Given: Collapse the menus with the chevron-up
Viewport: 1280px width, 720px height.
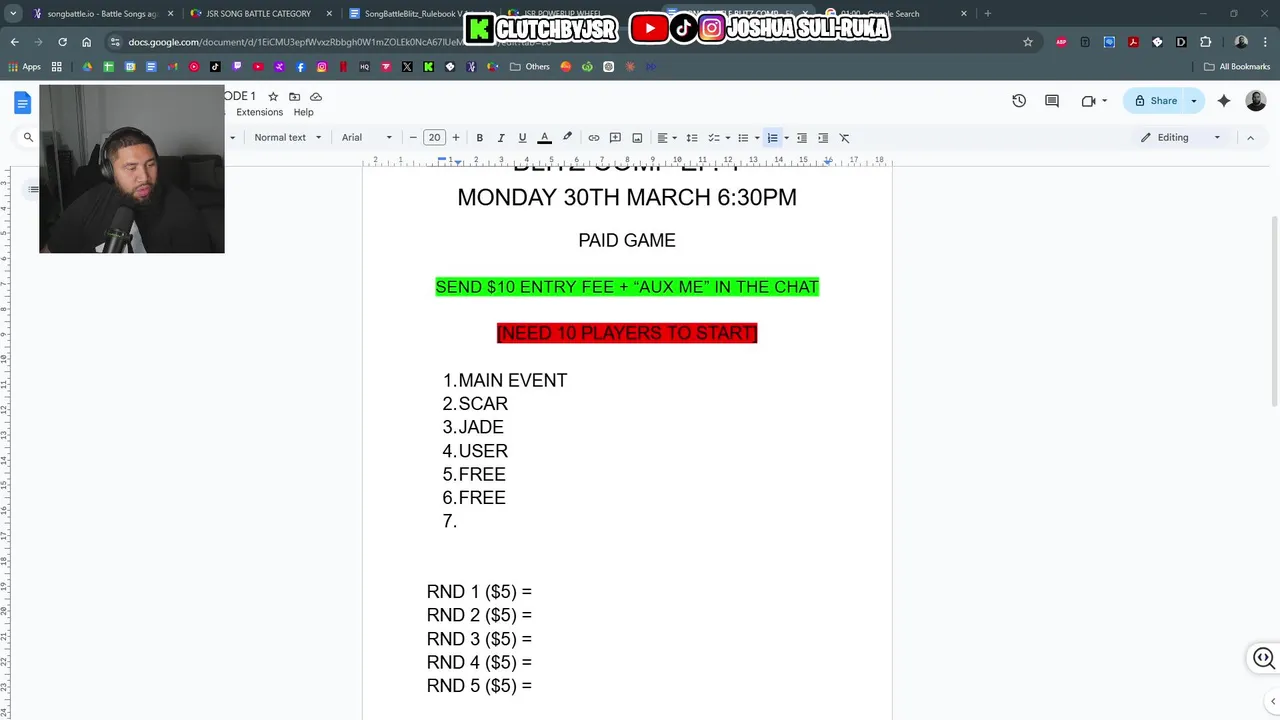Looking at the screenshot, I should point(1250,138).
